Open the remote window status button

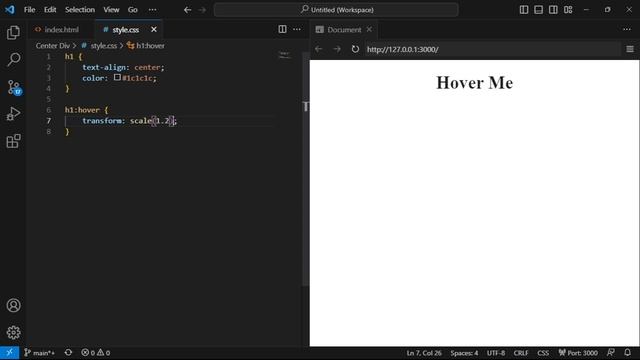pos(9,353)
